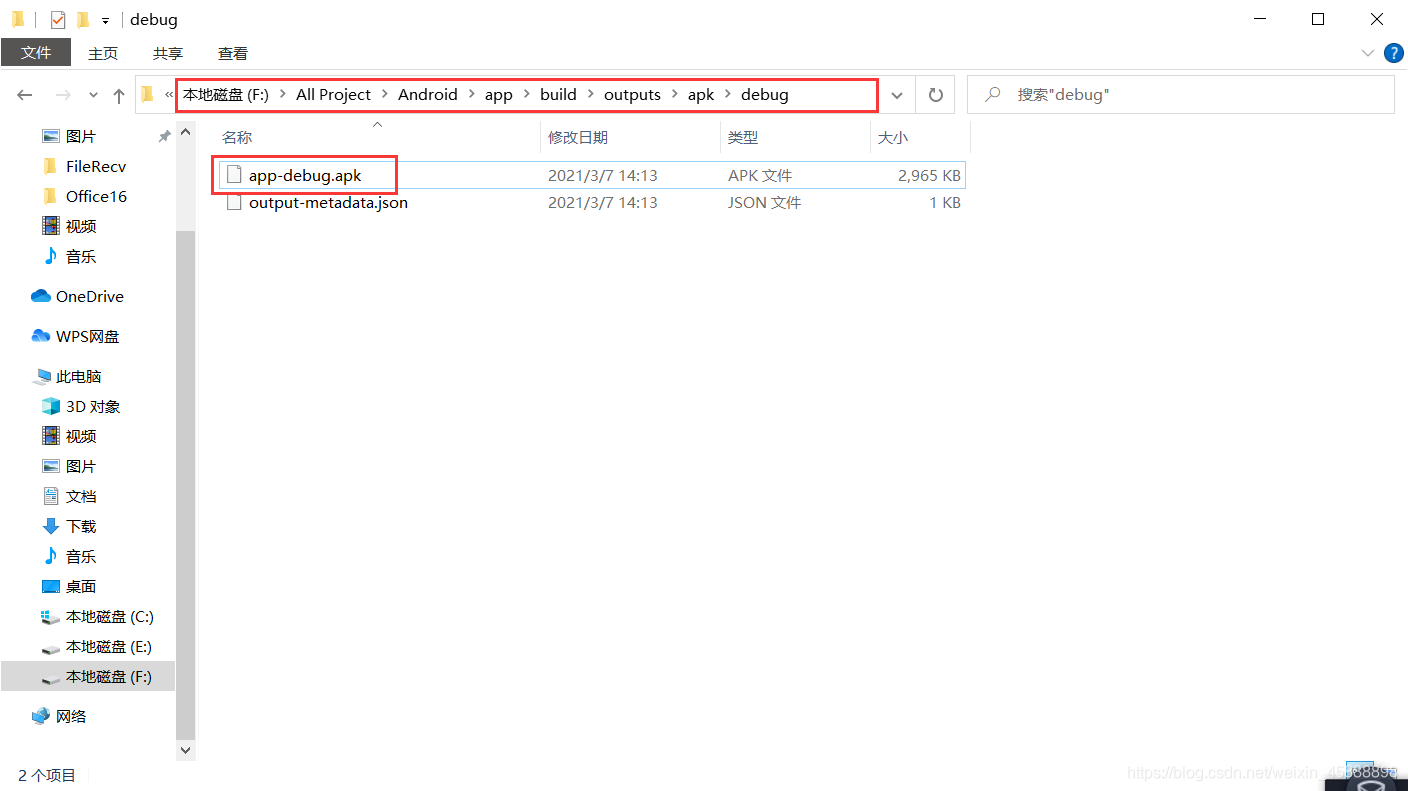Viewport: 1408px width, 791px height.
Task: Click the navigation pane vertical scrollbar thumb
Action: click(186, 484)
